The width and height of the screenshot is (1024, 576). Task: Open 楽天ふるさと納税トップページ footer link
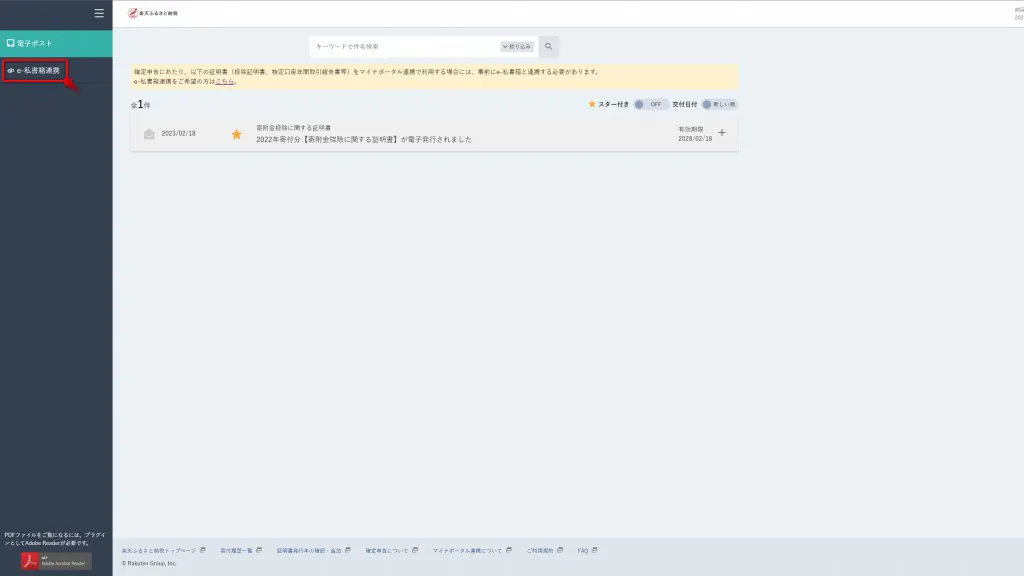pyautogui.click(x=159, y=550)
